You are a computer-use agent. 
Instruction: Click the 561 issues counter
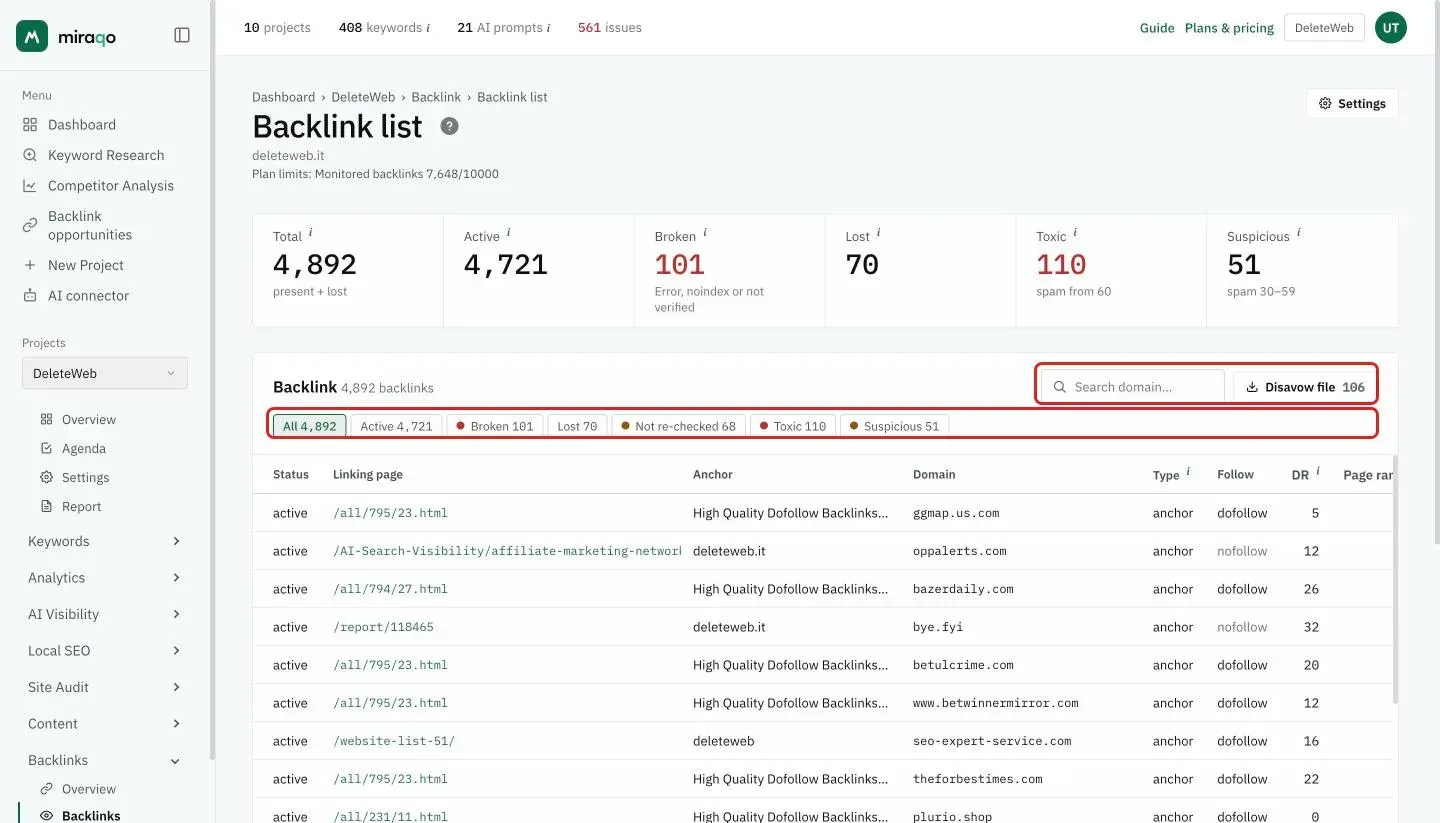pyautogui.click(x=610, y=28)
